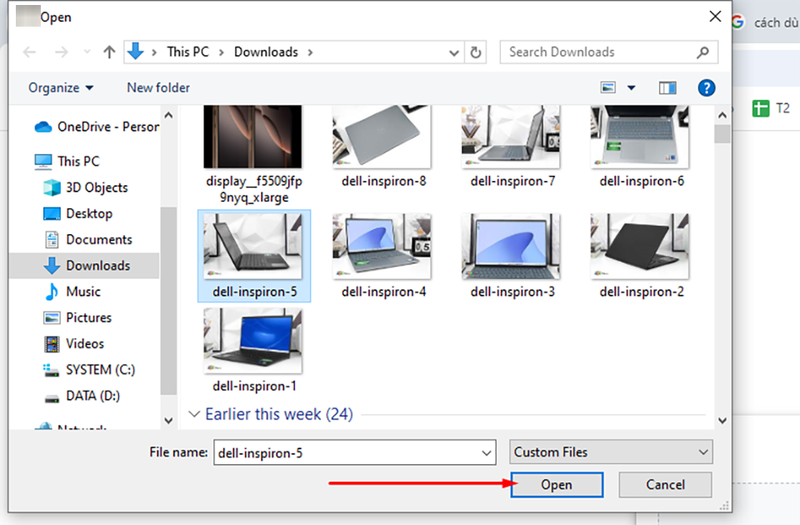The image size is (800, 525).
Task: Open the Organize menu
Action: [x=61, y=88]
